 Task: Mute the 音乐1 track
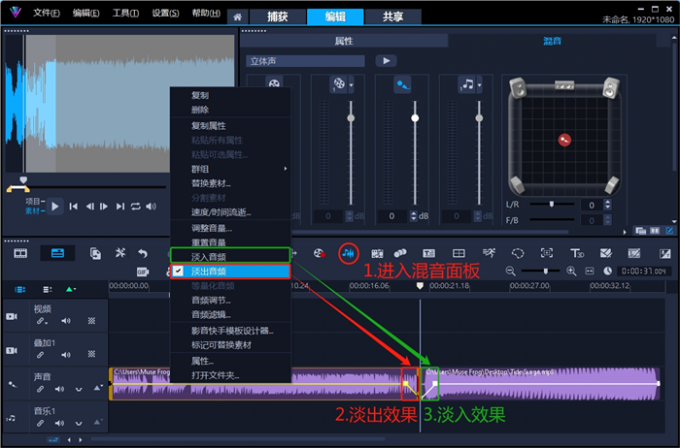[59, 423]
